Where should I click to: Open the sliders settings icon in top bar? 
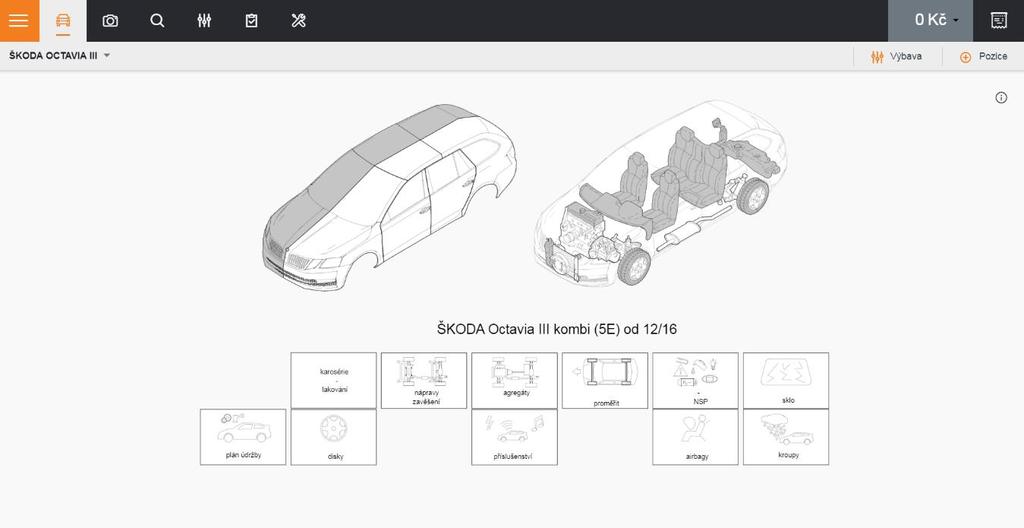(x=204, y=20)
